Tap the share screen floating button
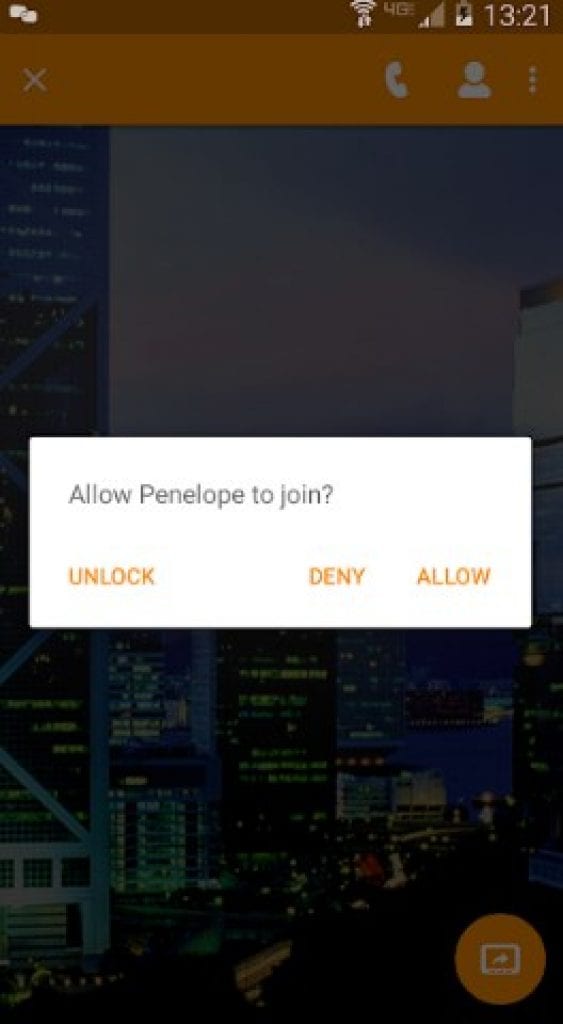The width and height of the screenshot is (563, 1024). pyautogui.click(x=500, y=958)
